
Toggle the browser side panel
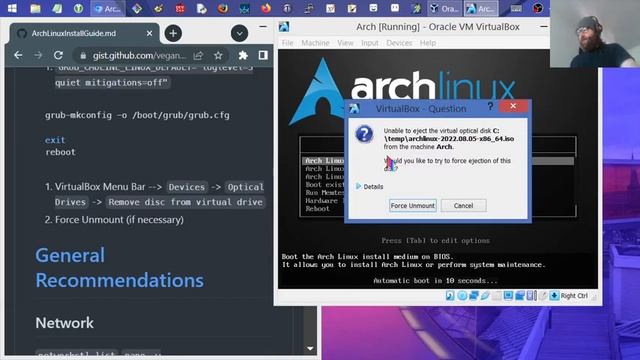click(263, 55)
